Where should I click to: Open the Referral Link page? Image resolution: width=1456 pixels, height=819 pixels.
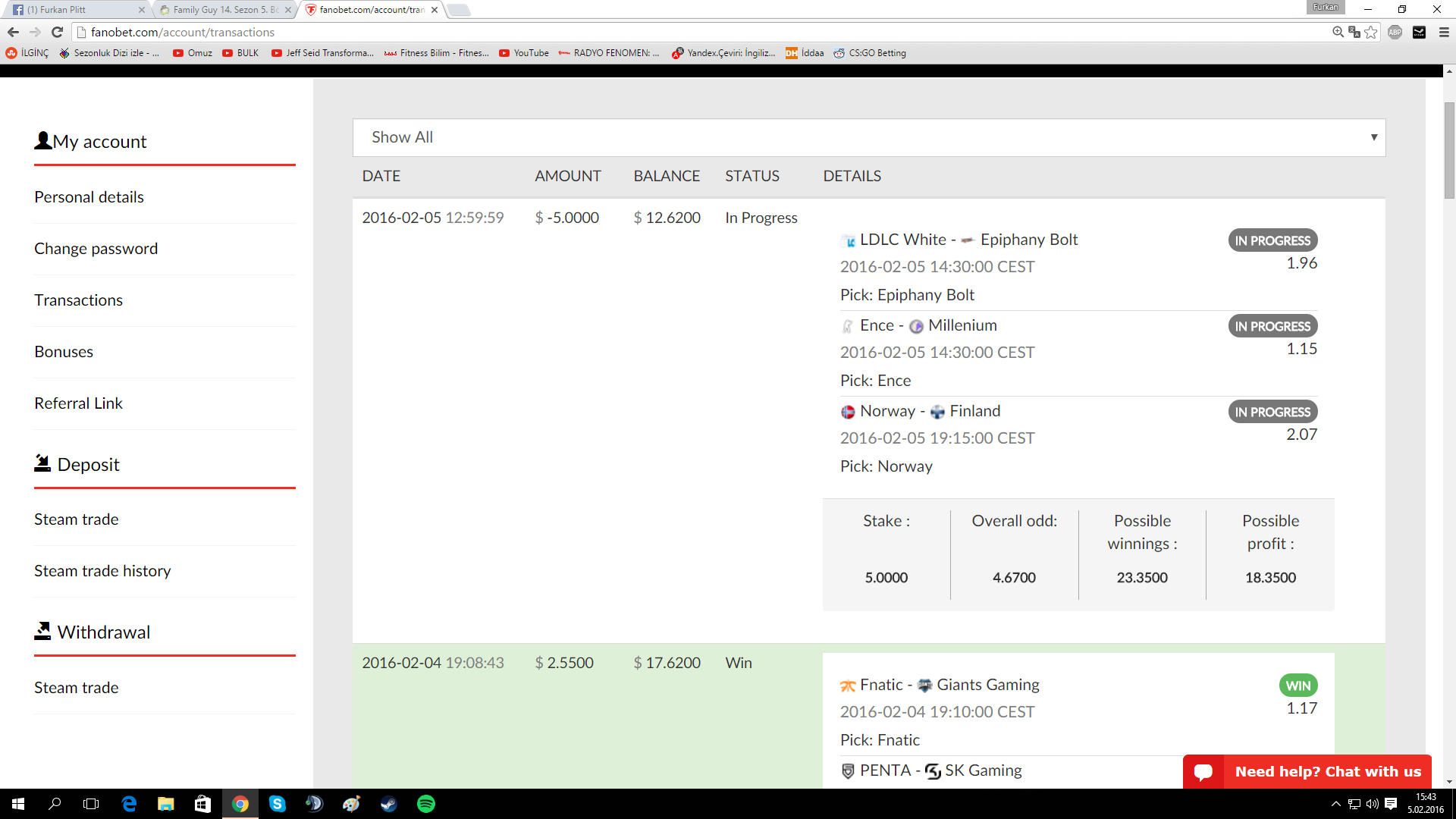tap(78, 403)
